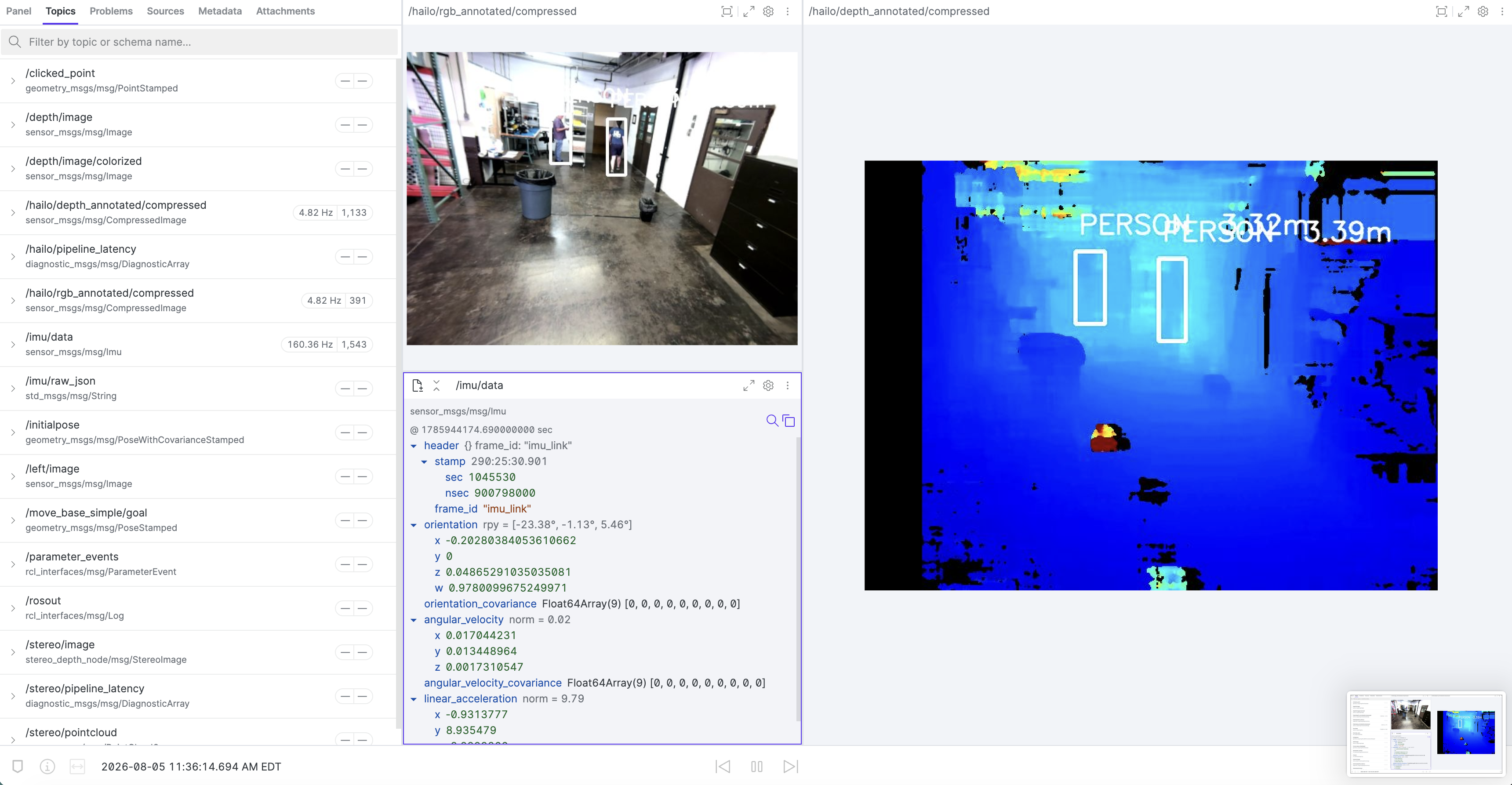
Task: Expand the /imu/data topic in list
Action: 13,344
